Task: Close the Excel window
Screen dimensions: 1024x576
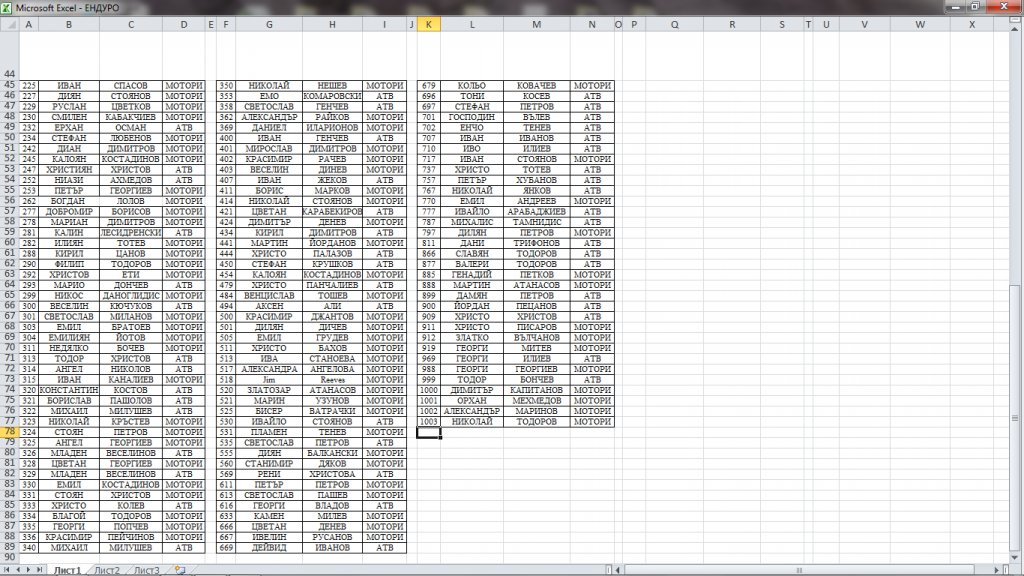Action: [1004, 7]
